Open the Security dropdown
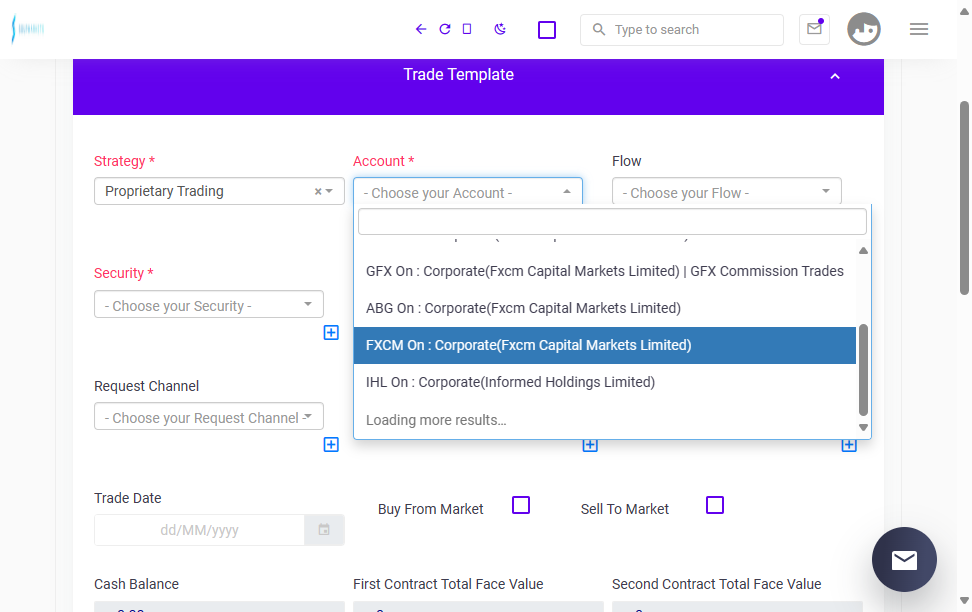Image resolution: width=972 pixels, height=612 pixels. pyautogui.click(x=209, y=304)
